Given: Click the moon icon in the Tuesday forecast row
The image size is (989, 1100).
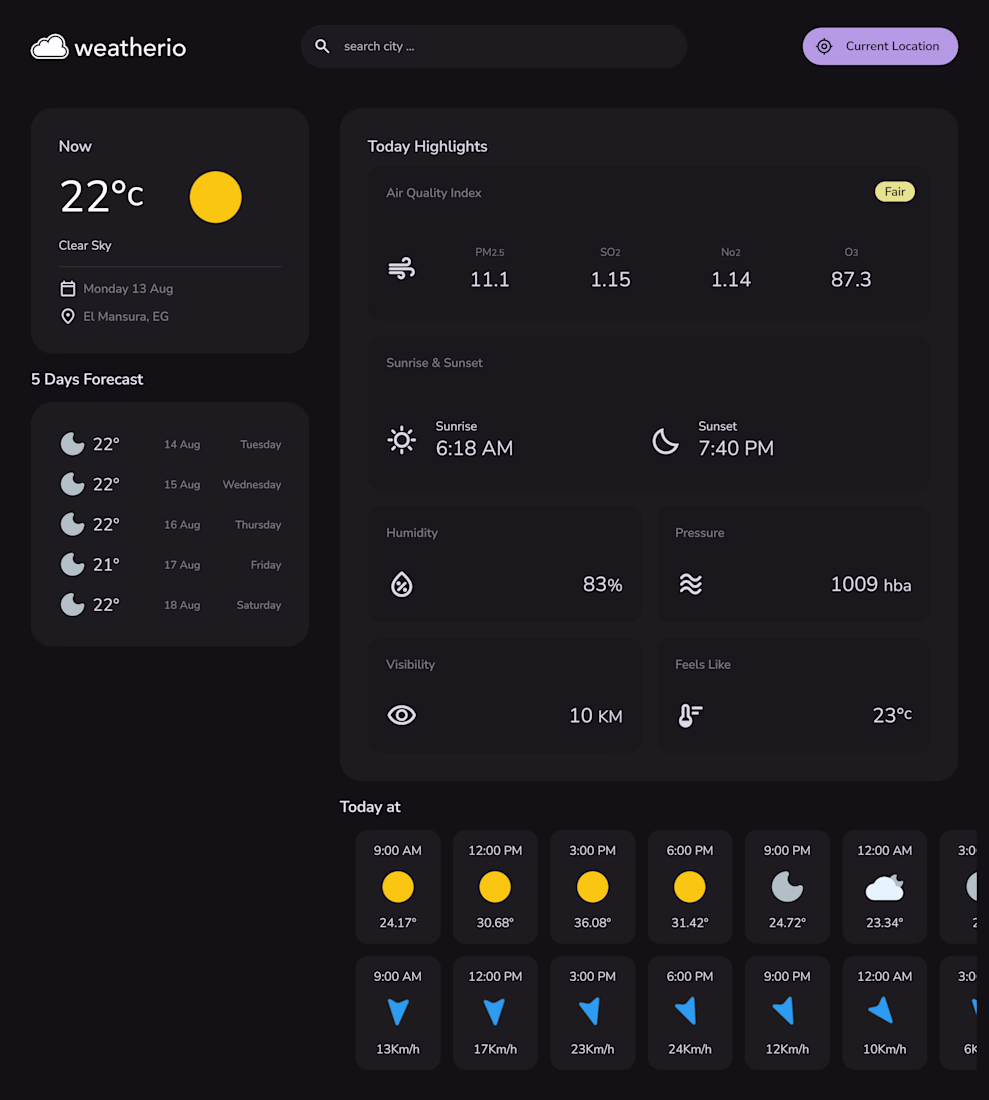Looking at the screenshot, I should [72, 444].
